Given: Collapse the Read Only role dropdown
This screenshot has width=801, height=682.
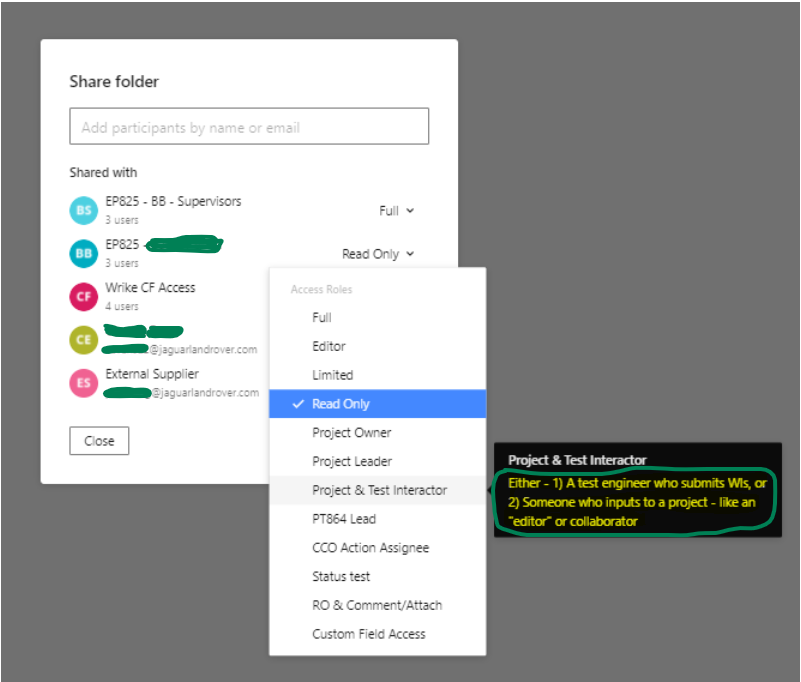Looking at the screenshot, I should (x=377, y=254).
